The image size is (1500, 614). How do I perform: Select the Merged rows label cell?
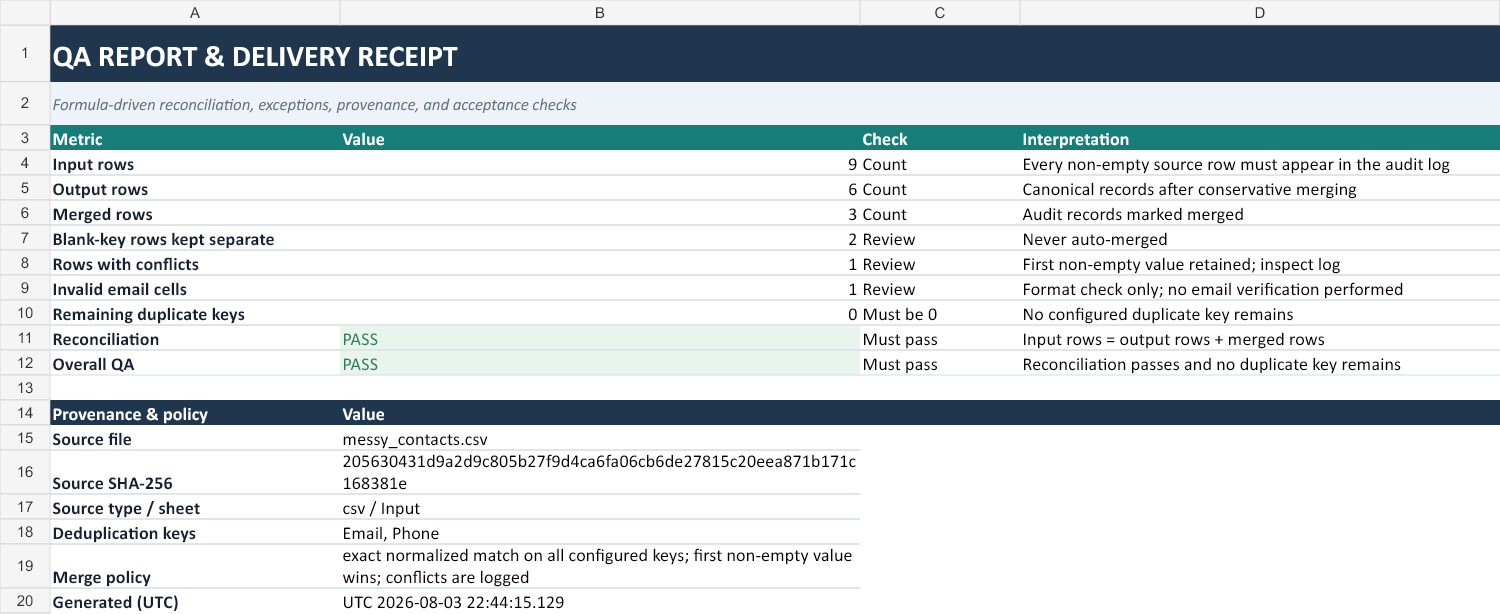tap(195, 214)
